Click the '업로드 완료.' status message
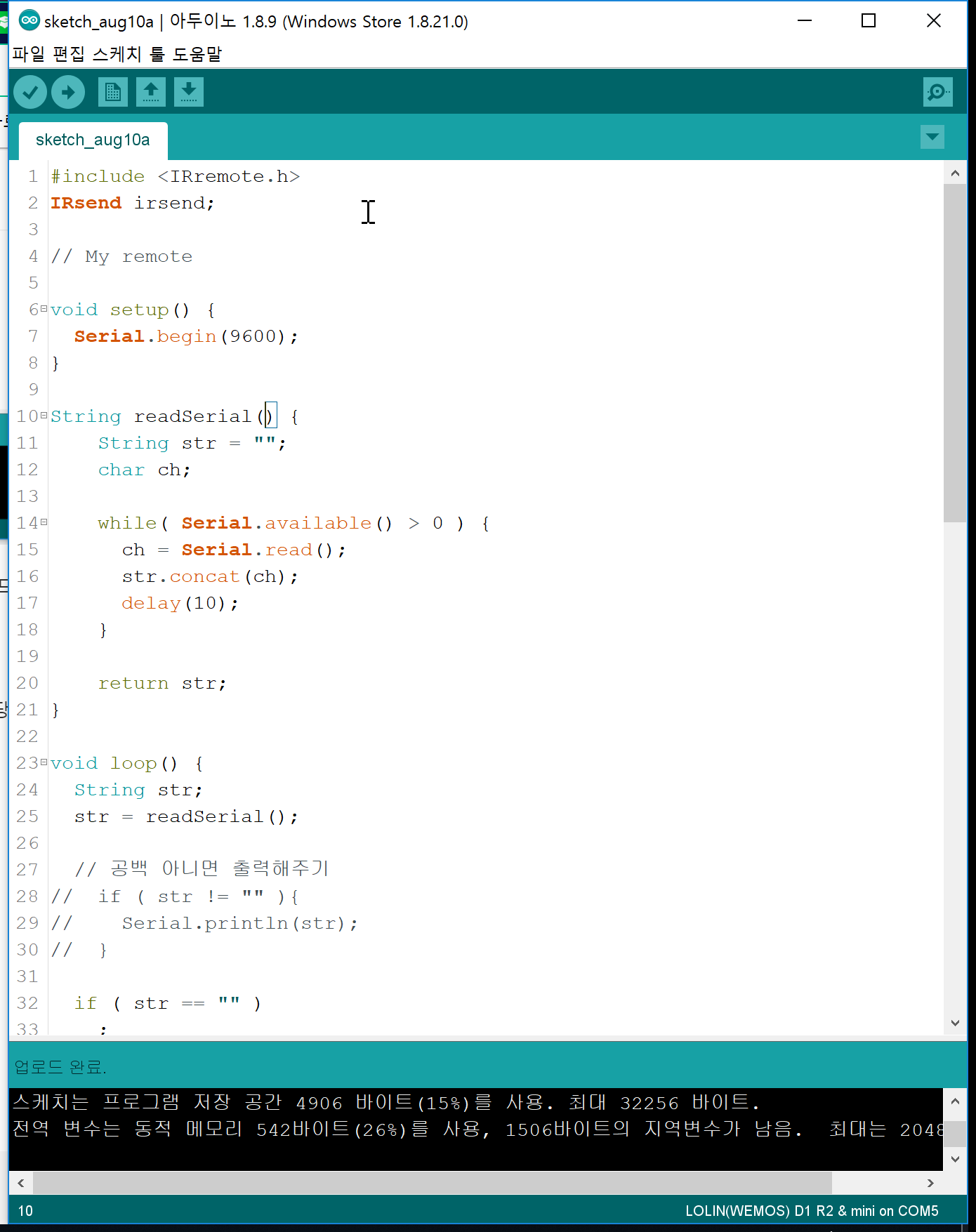Image resolution: width=976 pixels, height=1232 pixels. coord(60,1067)
